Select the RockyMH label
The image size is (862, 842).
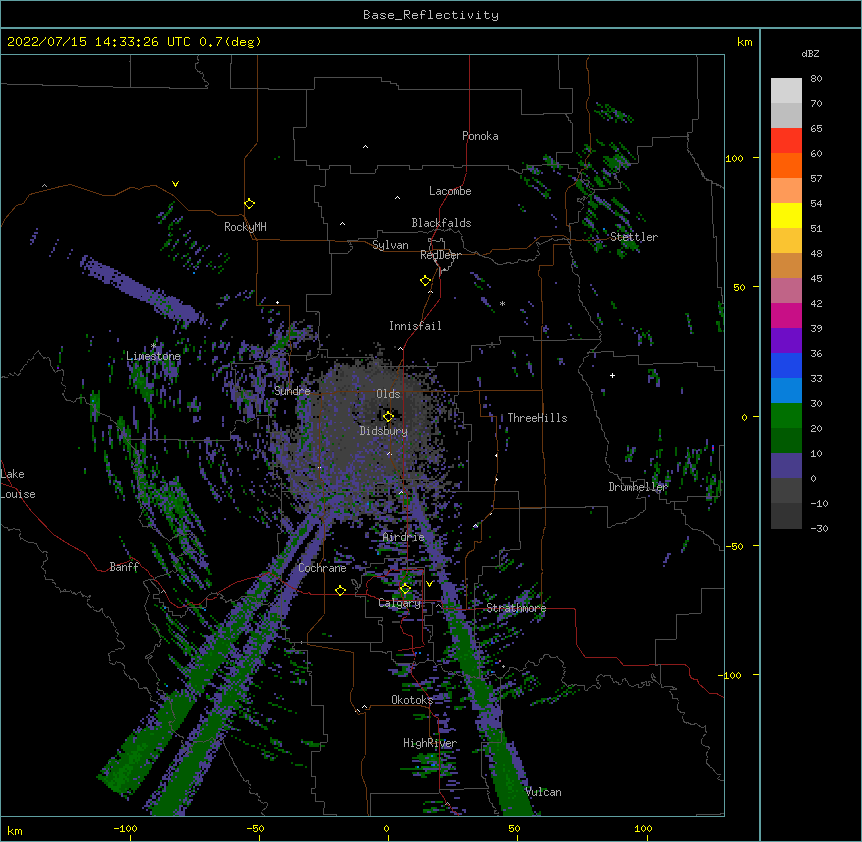pyautogui.click(x=245, y=226)
